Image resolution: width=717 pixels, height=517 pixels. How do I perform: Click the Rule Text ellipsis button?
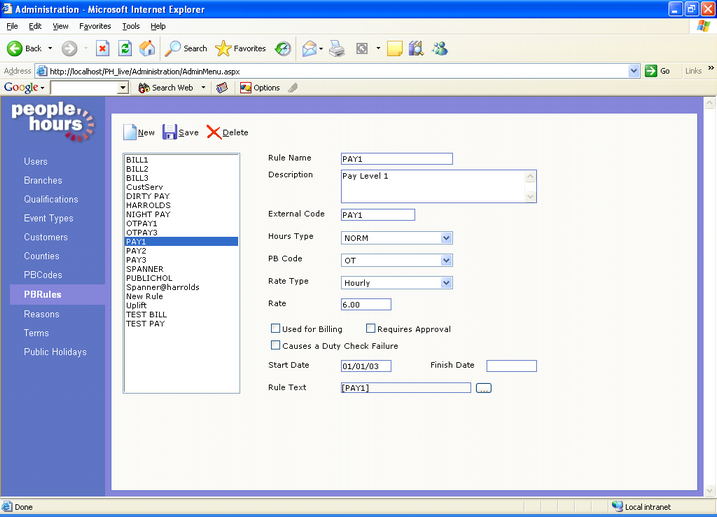(x=484, y=388)
